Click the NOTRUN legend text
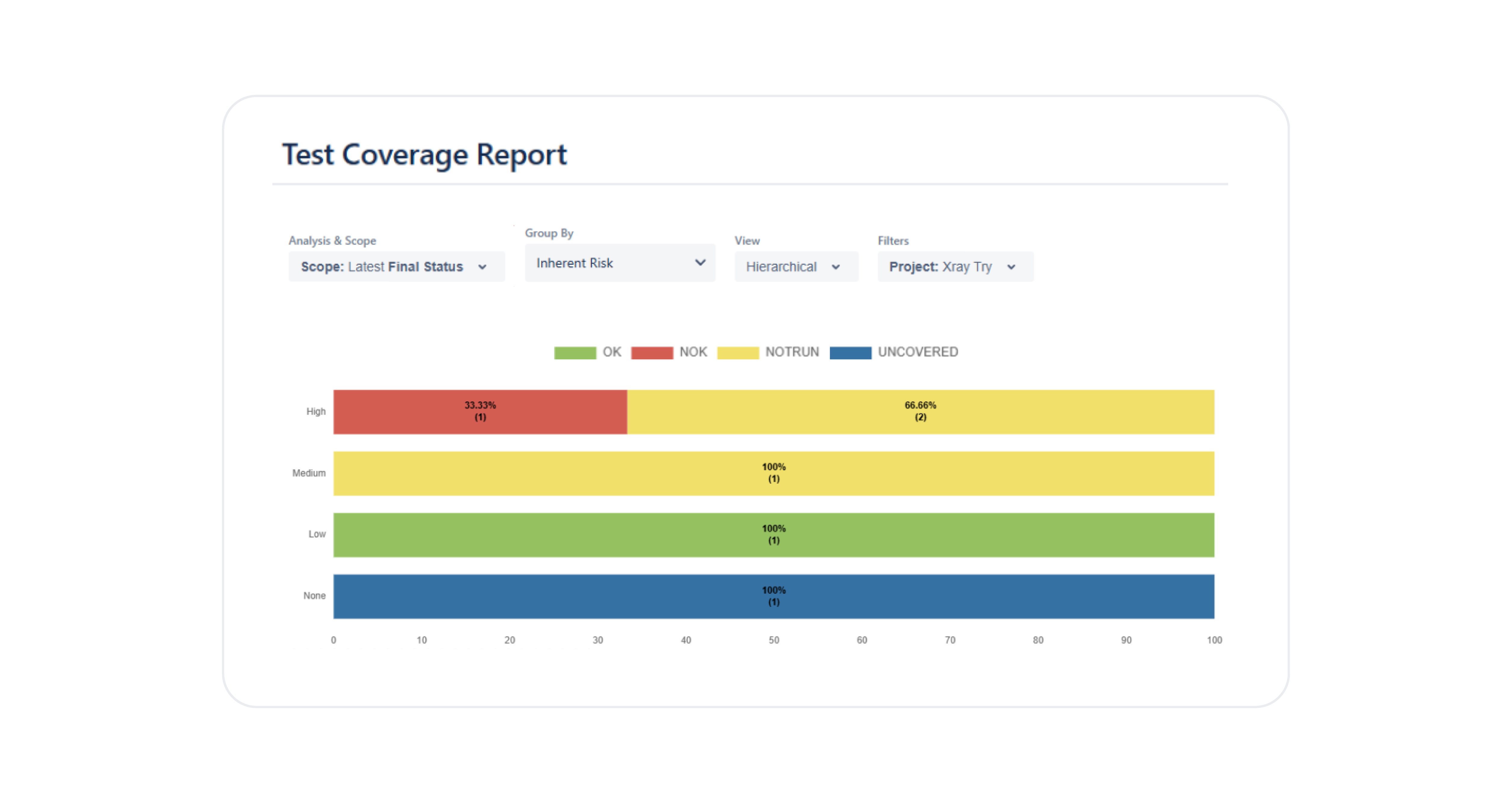Image resolution: width=1512 pixels, height=803 pixels. (x=792, y=352)
